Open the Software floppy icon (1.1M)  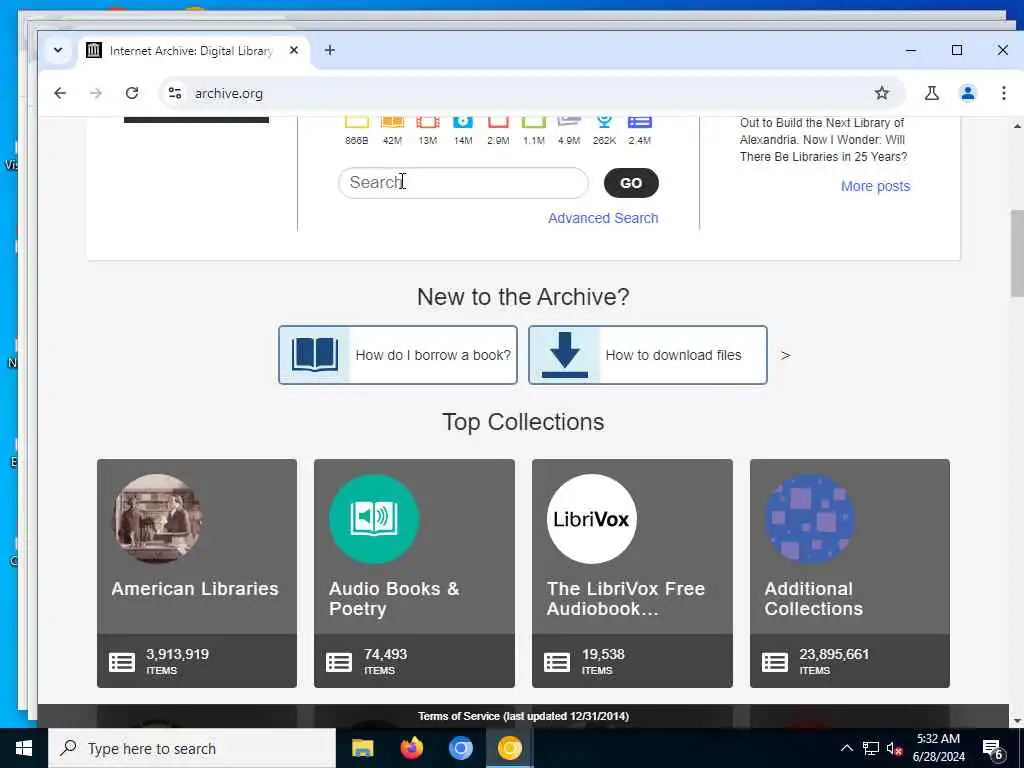click(534, 122)
